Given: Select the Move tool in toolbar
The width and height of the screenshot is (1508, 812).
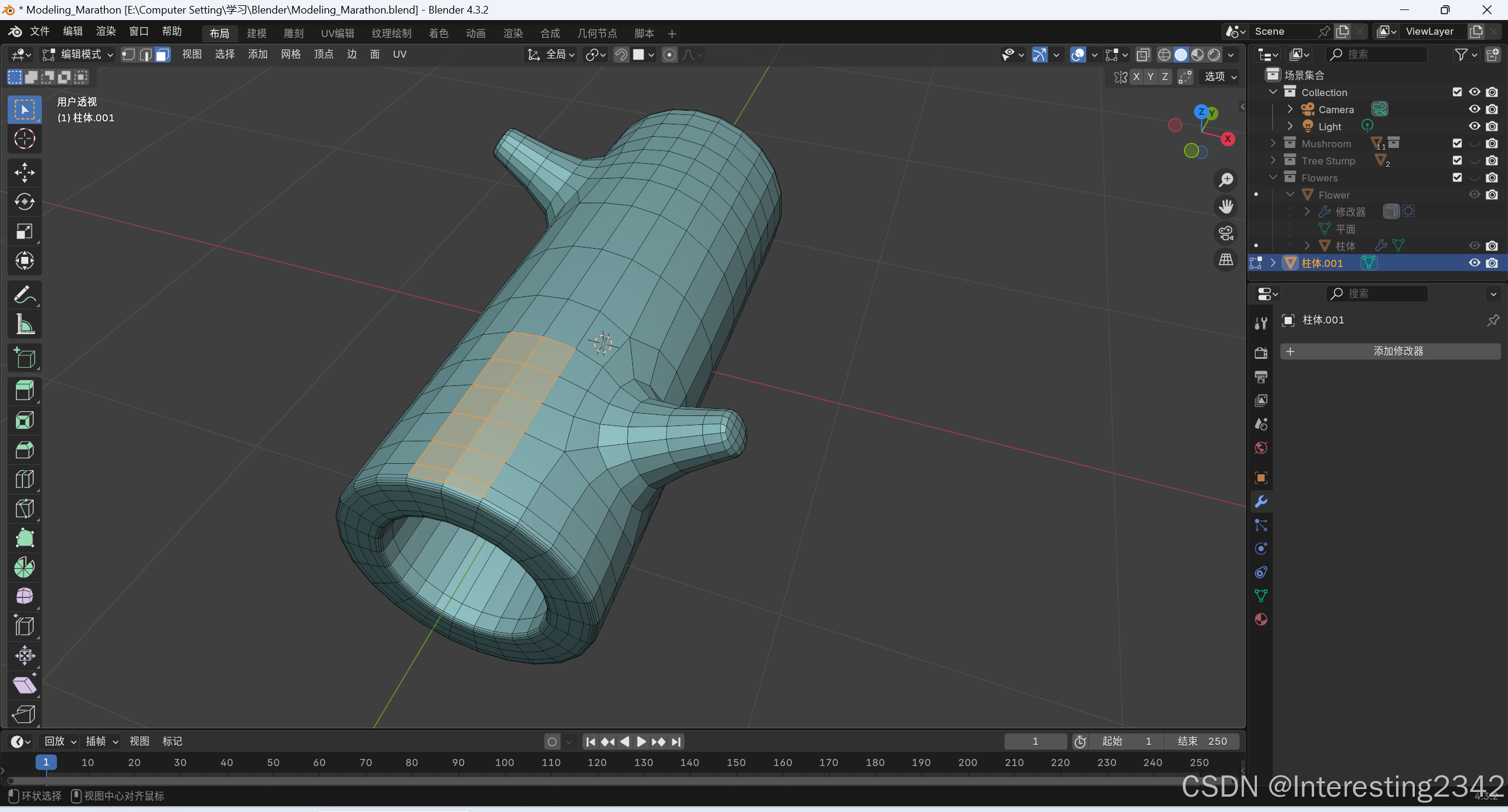Looking at the screenshot, I should click(24, 173).
